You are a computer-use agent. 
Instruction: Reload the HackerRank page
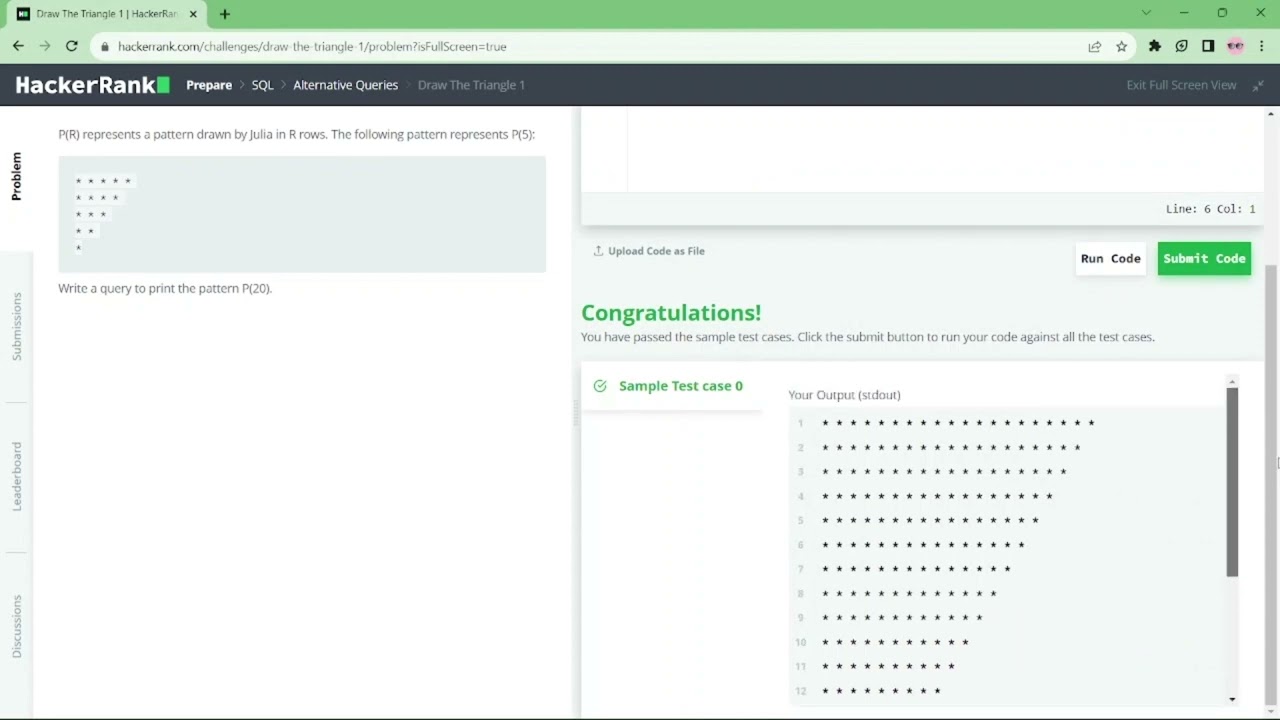coord(72,46)
